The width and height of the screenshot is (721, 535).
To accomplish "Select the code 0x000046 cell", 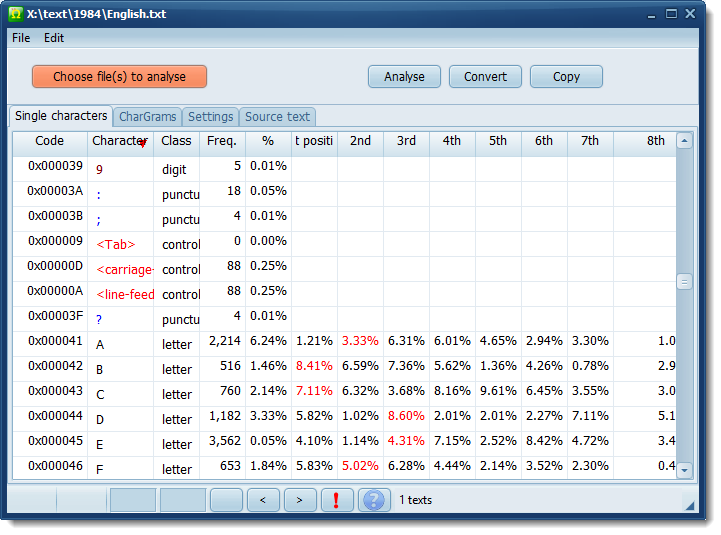I will click(x=50, y=466).
